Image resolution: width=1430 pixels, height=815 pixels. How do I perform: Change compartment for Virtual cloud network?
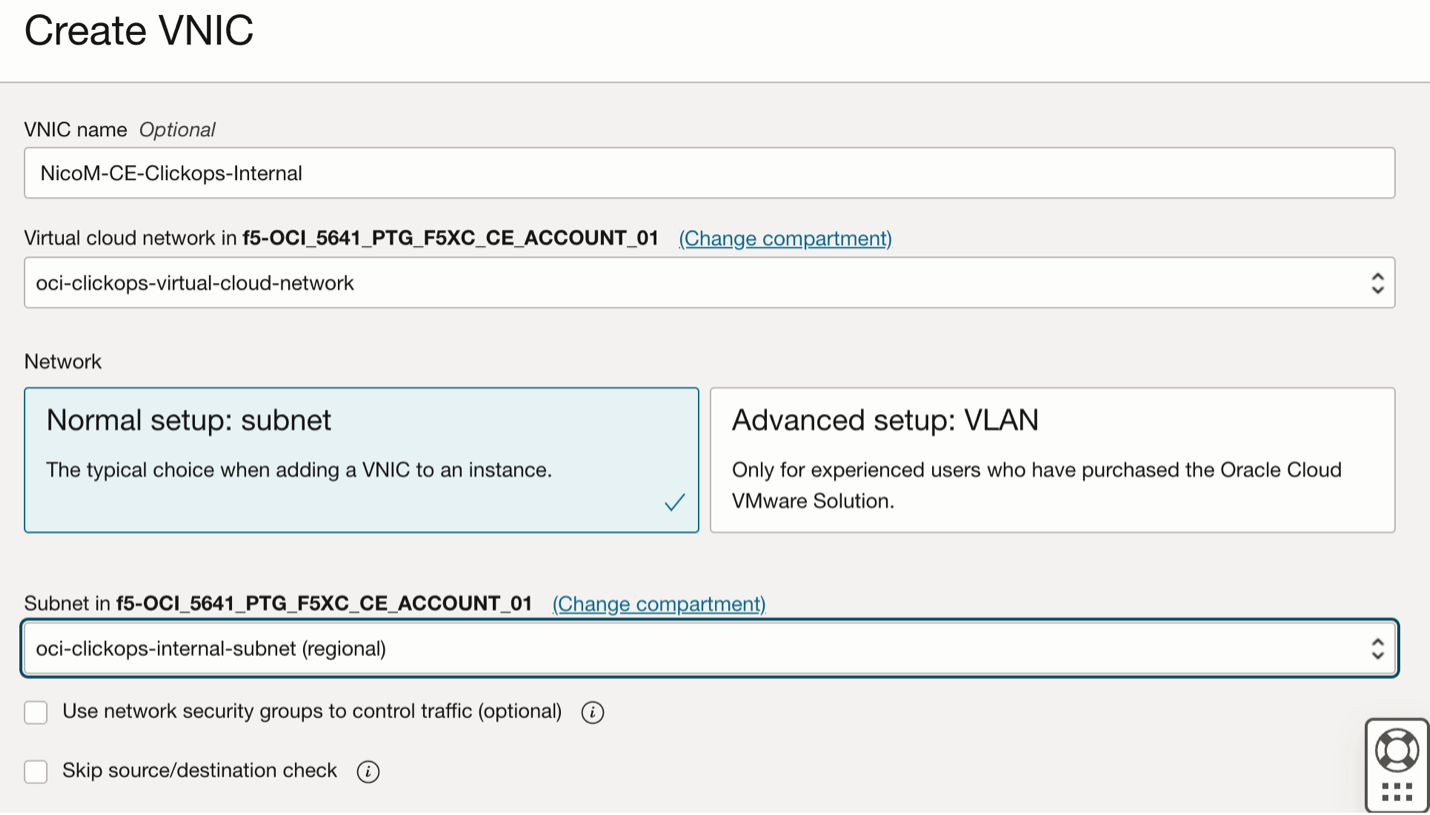785,238
